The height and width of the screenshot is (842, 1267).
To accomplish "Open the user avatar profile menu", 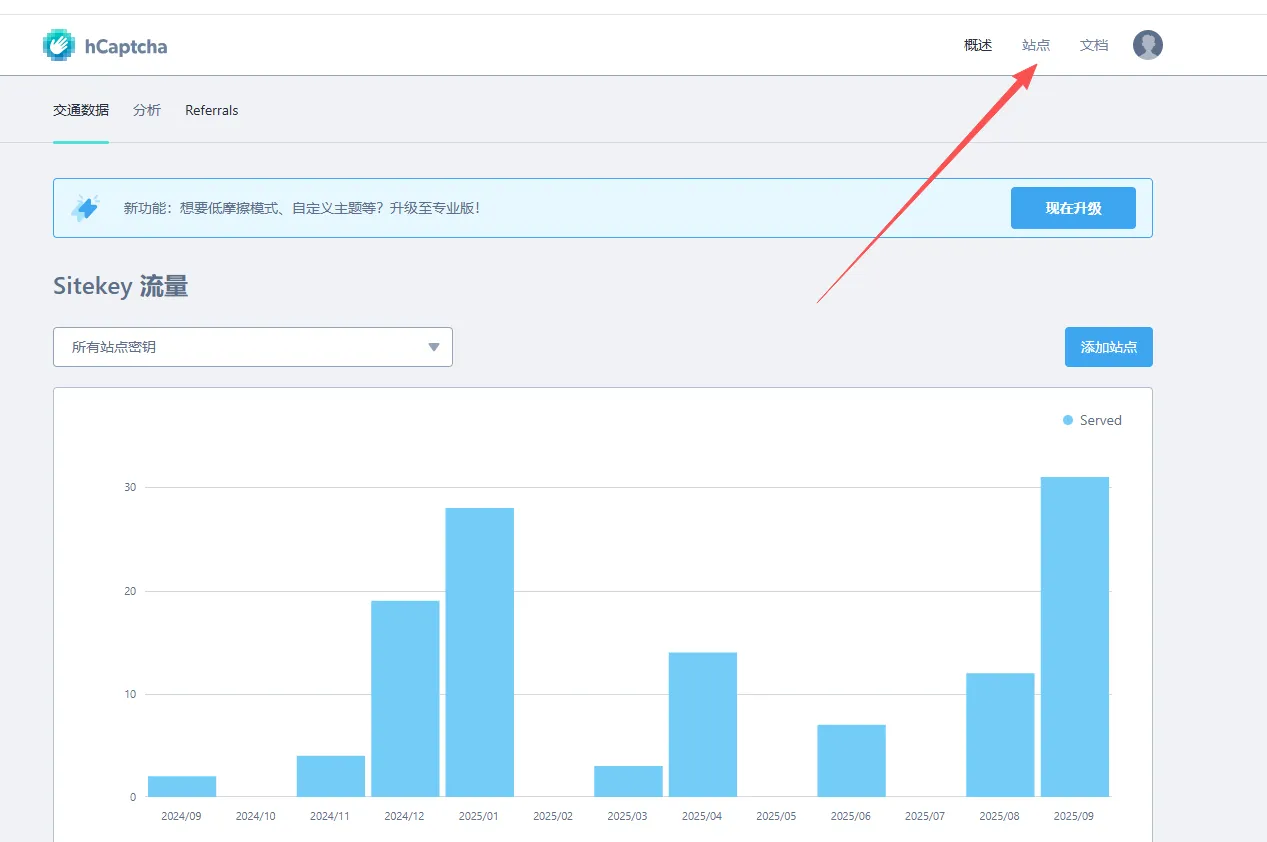I will pyautogui.click(x=1147, y=45).
